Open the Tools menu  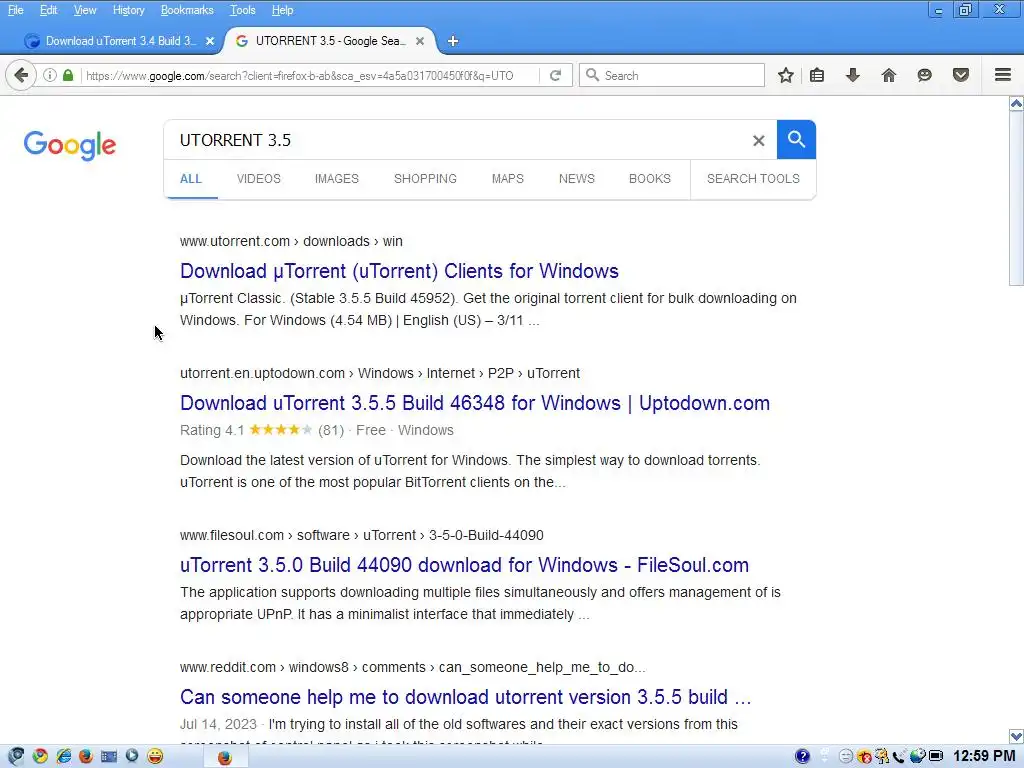tap(242, 10)
